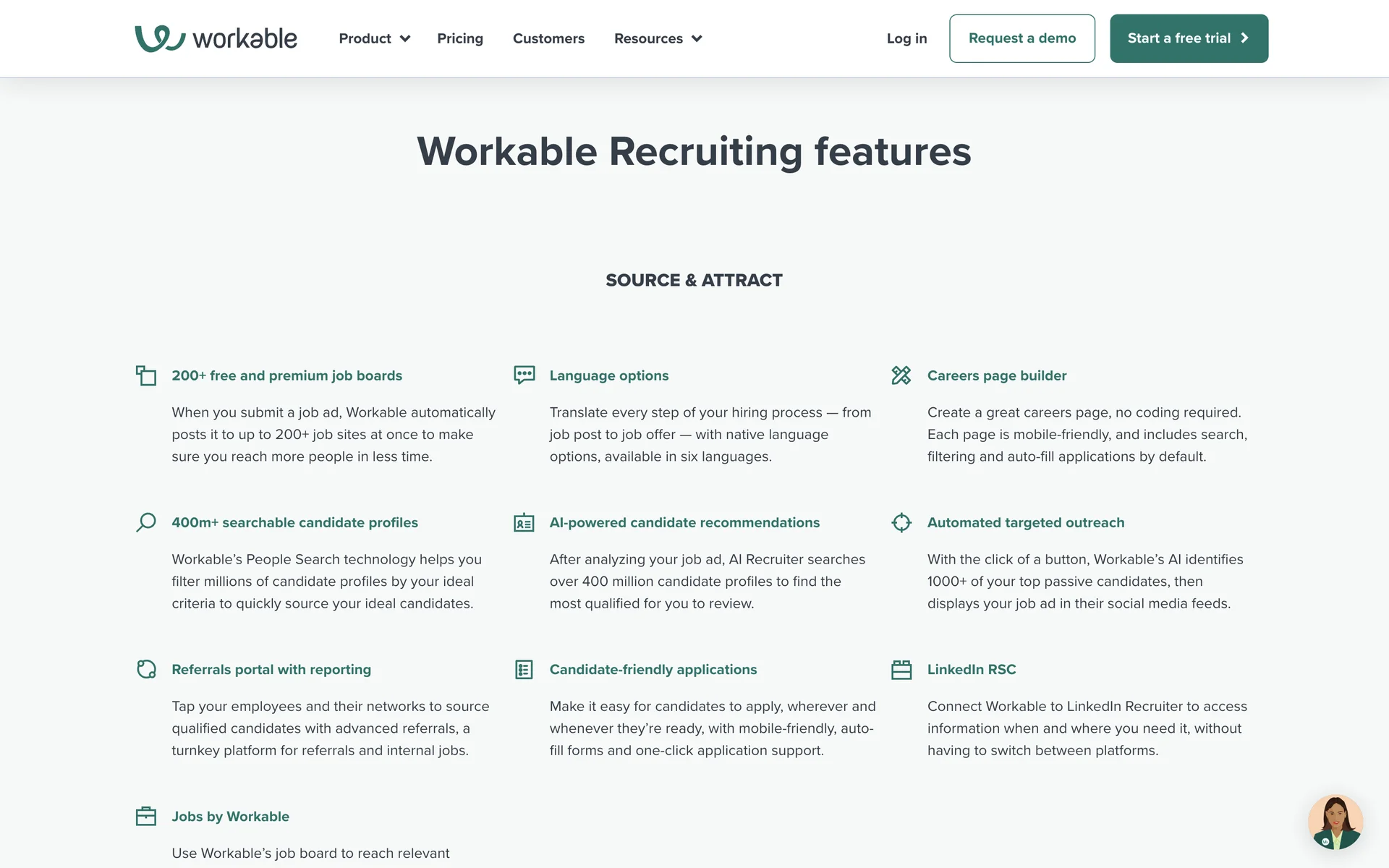Screen dimensions: 1389x868
Task: Open the chat assistant avatar widget
Action: click(1335, 822)
